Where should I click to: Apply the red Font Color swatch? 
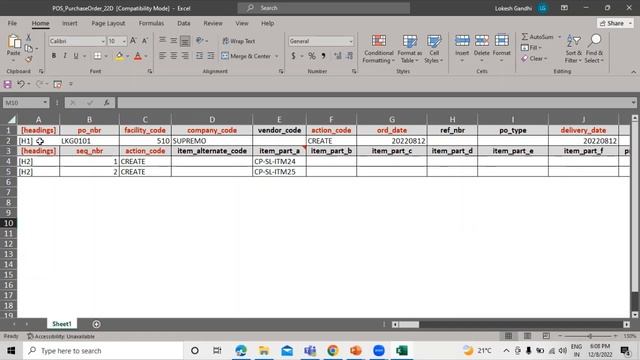pos(138,56)
